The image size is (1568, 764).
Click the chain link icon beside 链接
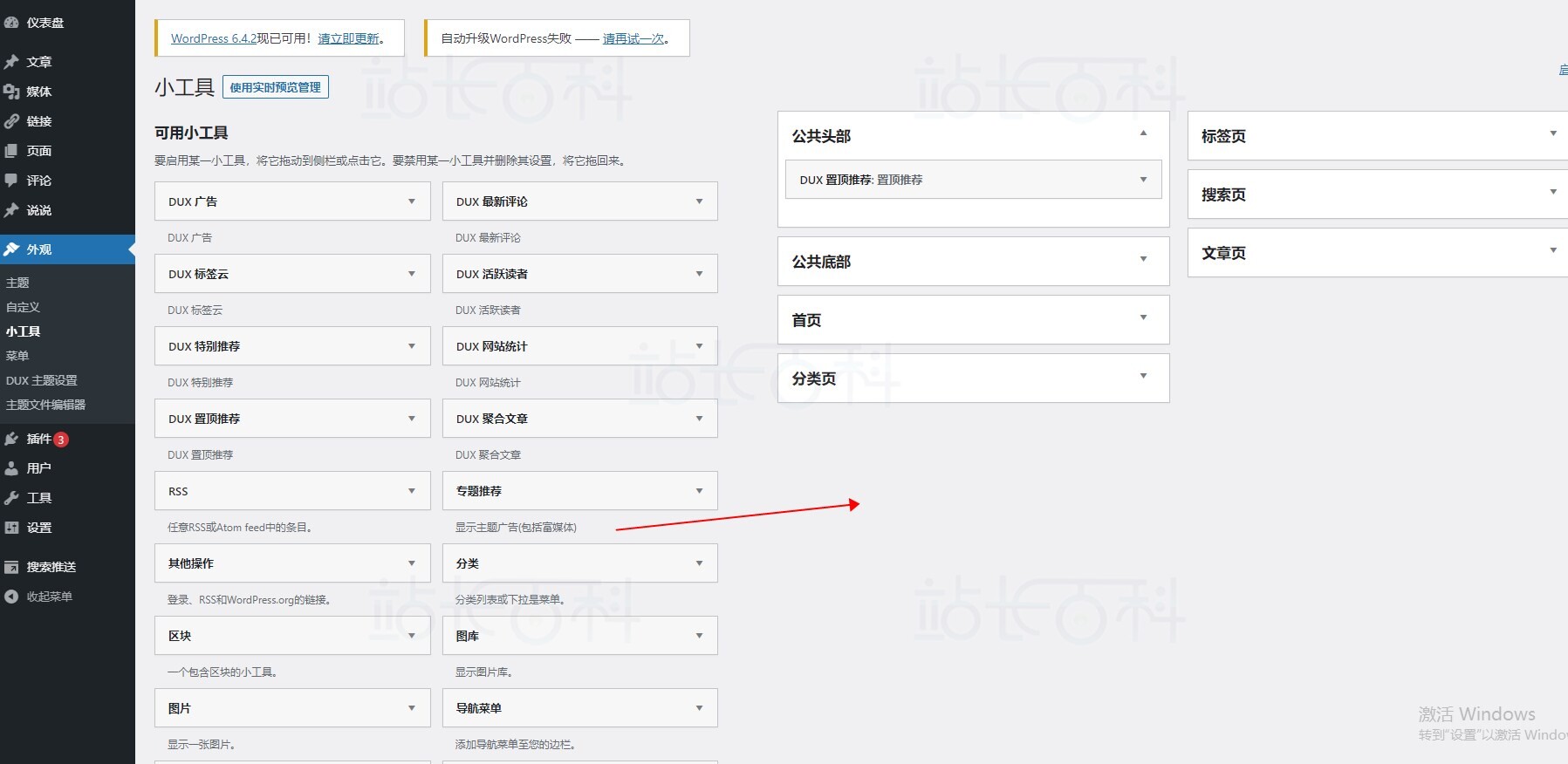point(11,121)
